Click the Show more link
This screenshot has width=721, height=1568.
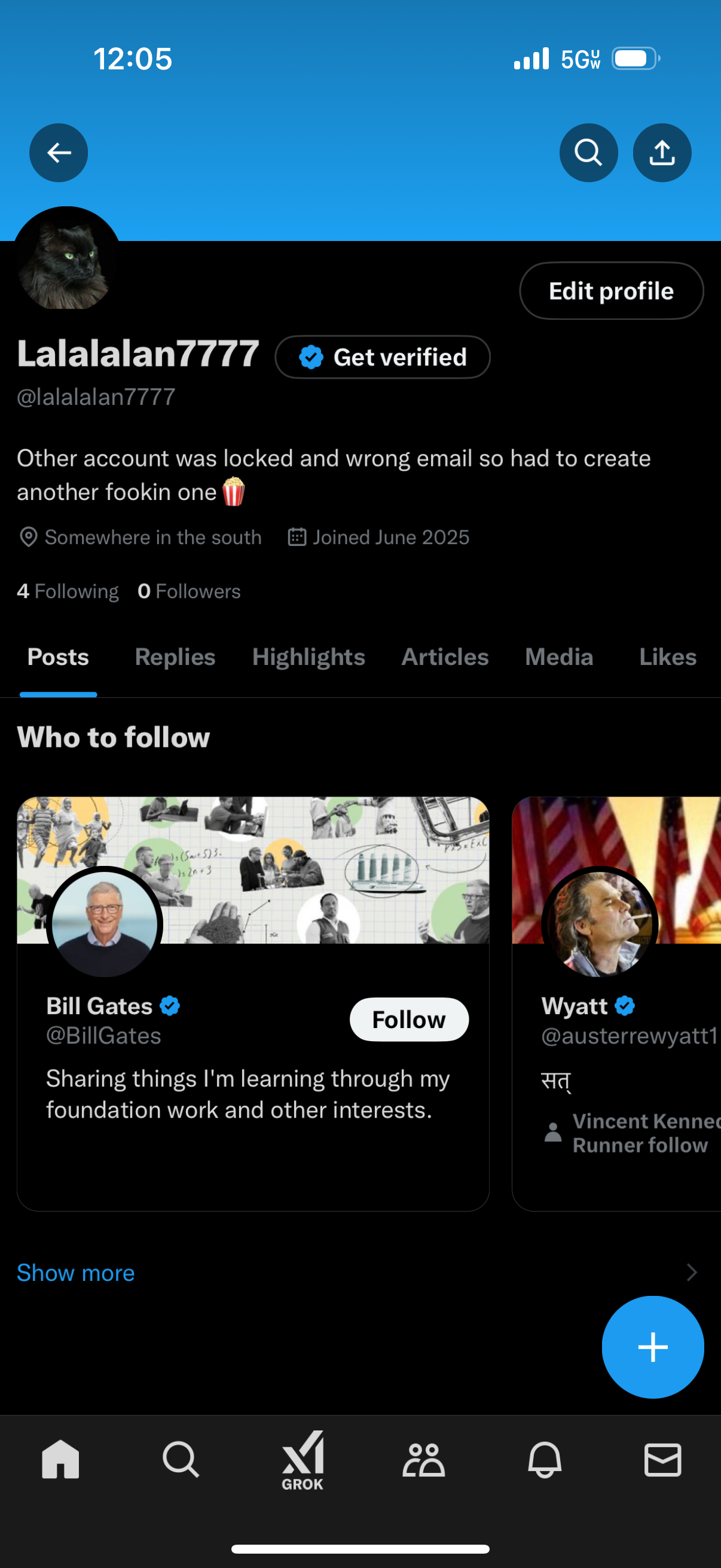pos(76,1273)
